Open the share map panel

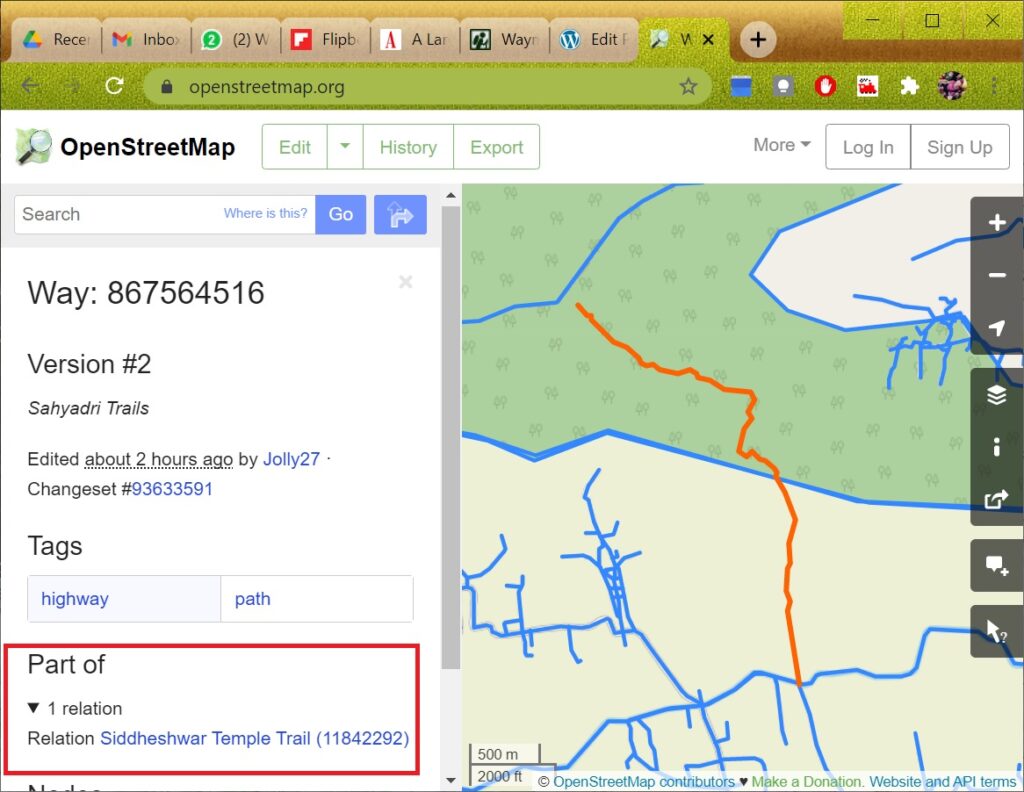(x=997, y=499)
